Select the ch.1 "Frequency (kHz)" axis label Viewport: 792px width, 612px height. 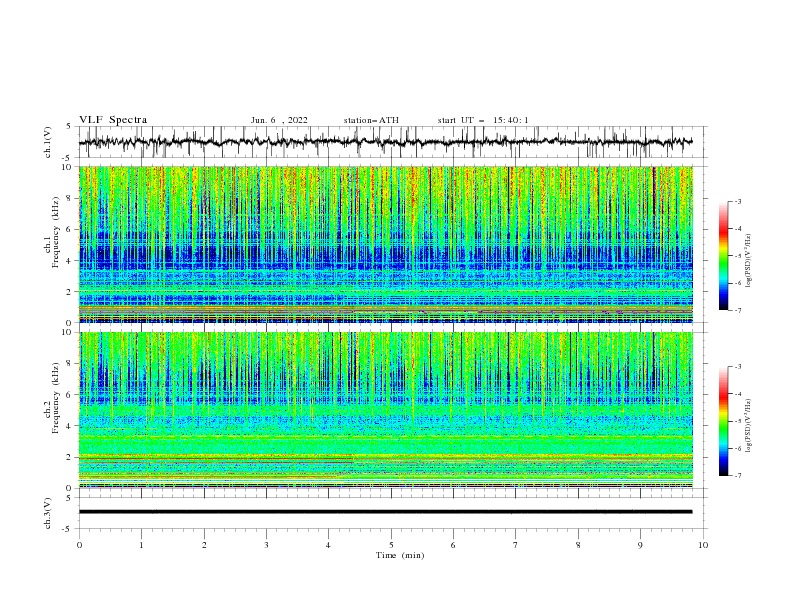coord(56,232)
